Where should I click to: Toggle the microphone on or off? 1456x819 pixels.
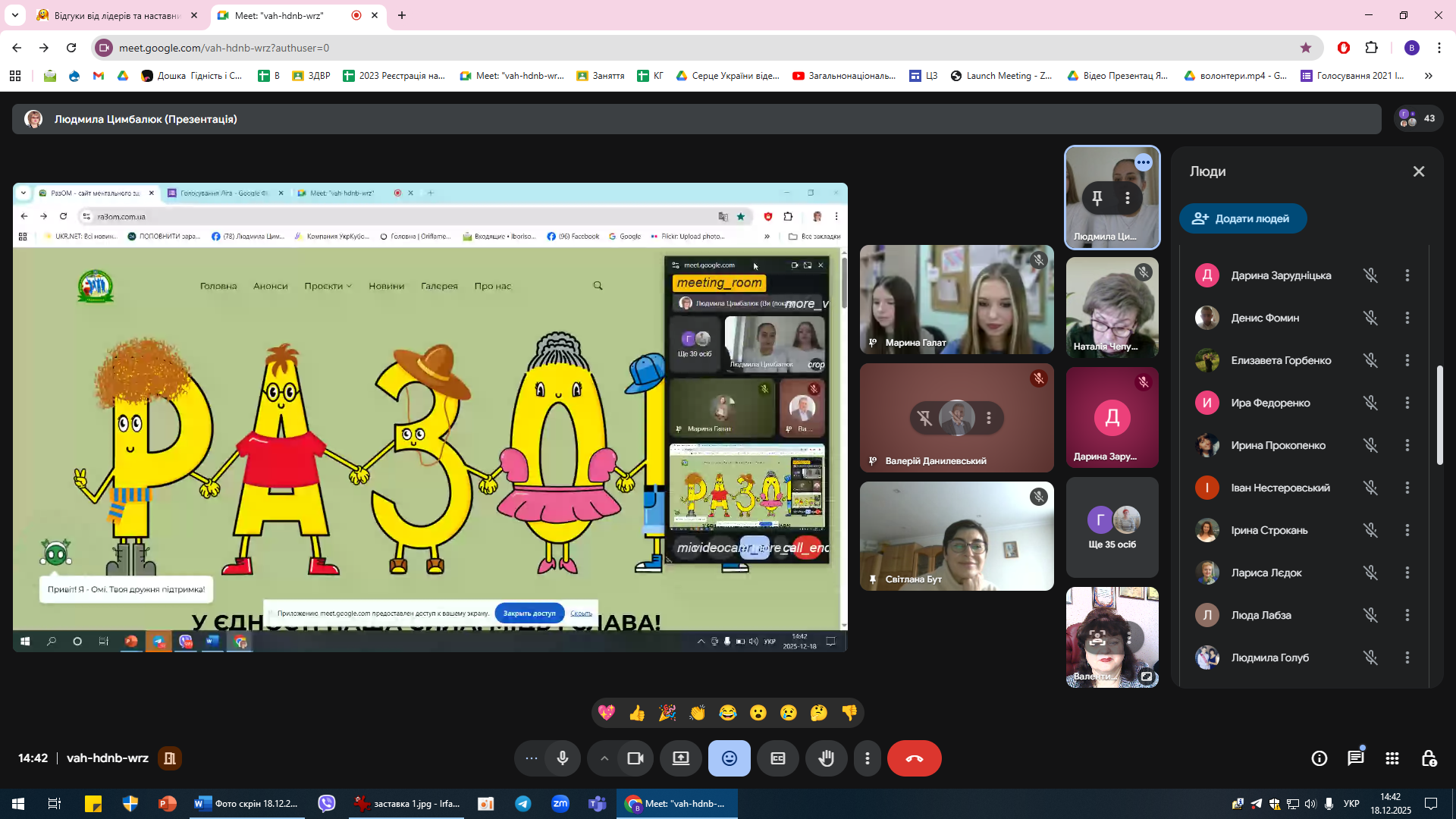click(x=563, y=758)
